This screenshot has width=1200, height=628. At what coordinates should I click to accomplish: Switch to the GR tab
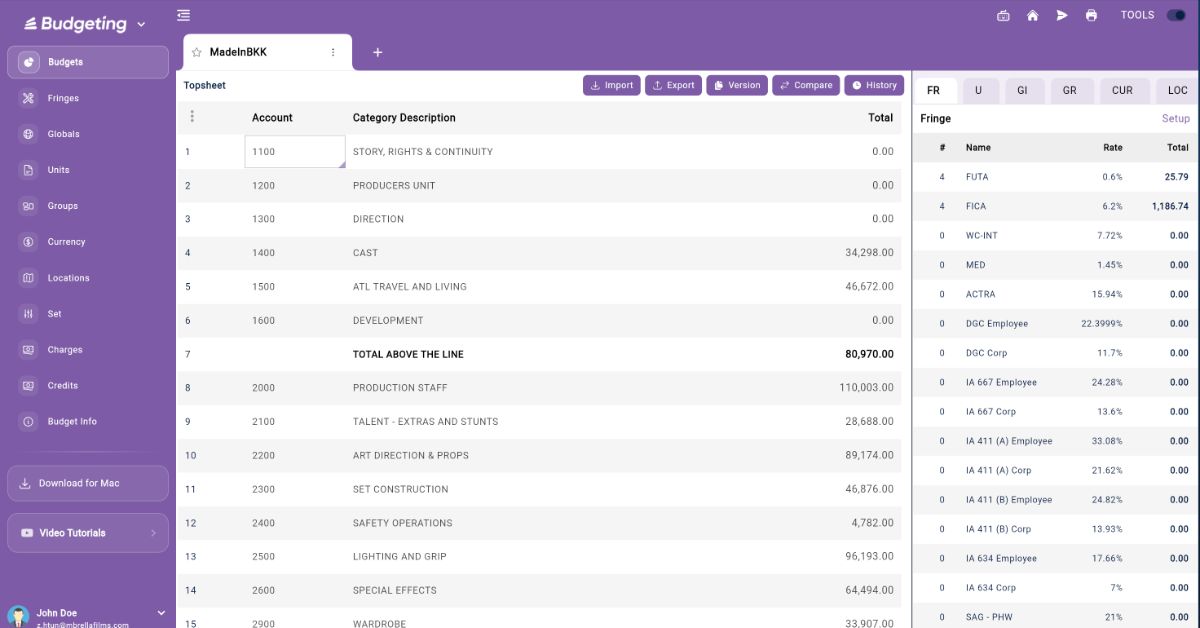pyautogui.click(x=1069, y=90)
